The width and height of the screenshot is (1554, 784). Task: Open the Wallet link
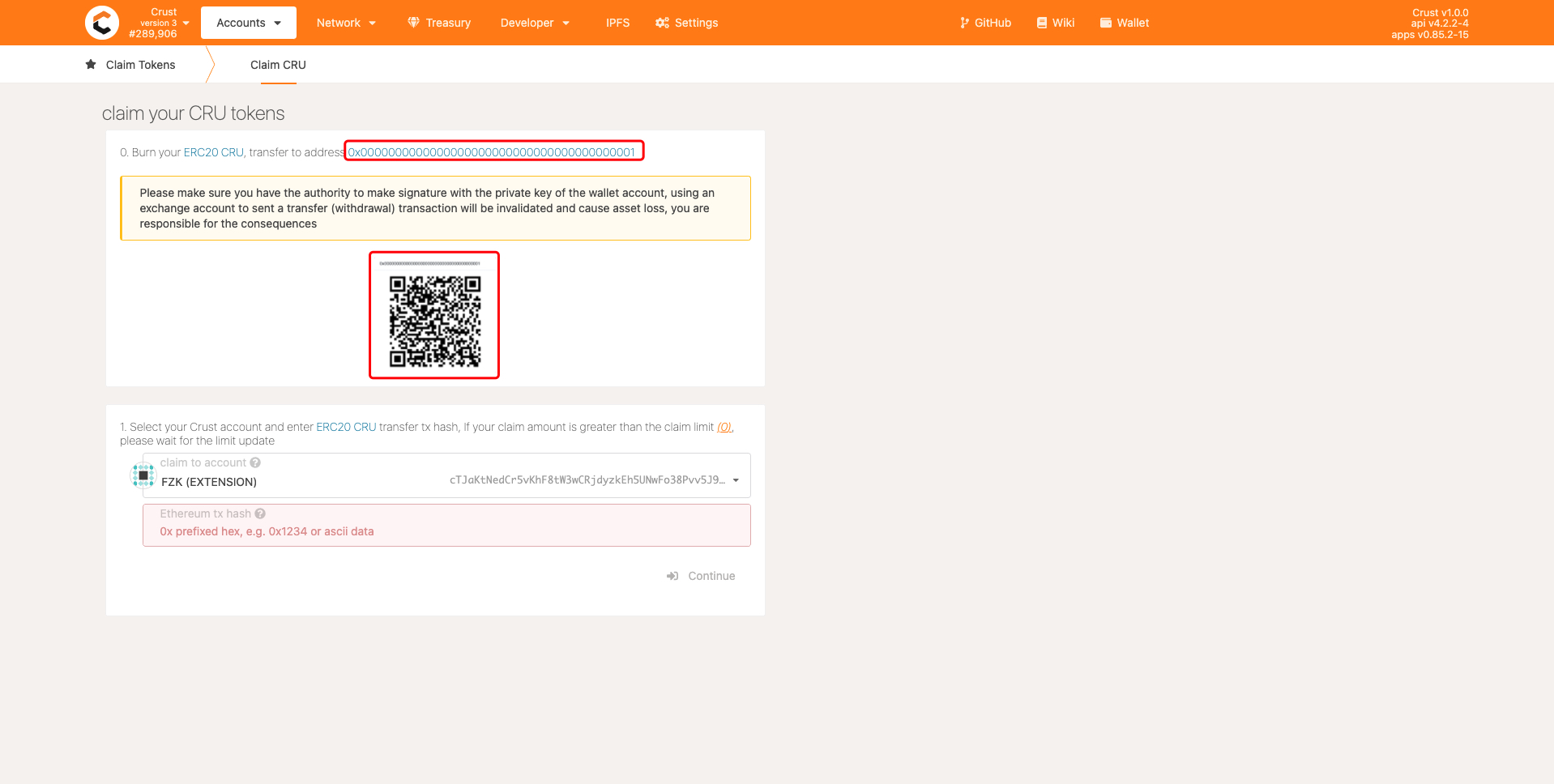[1125, 23]
